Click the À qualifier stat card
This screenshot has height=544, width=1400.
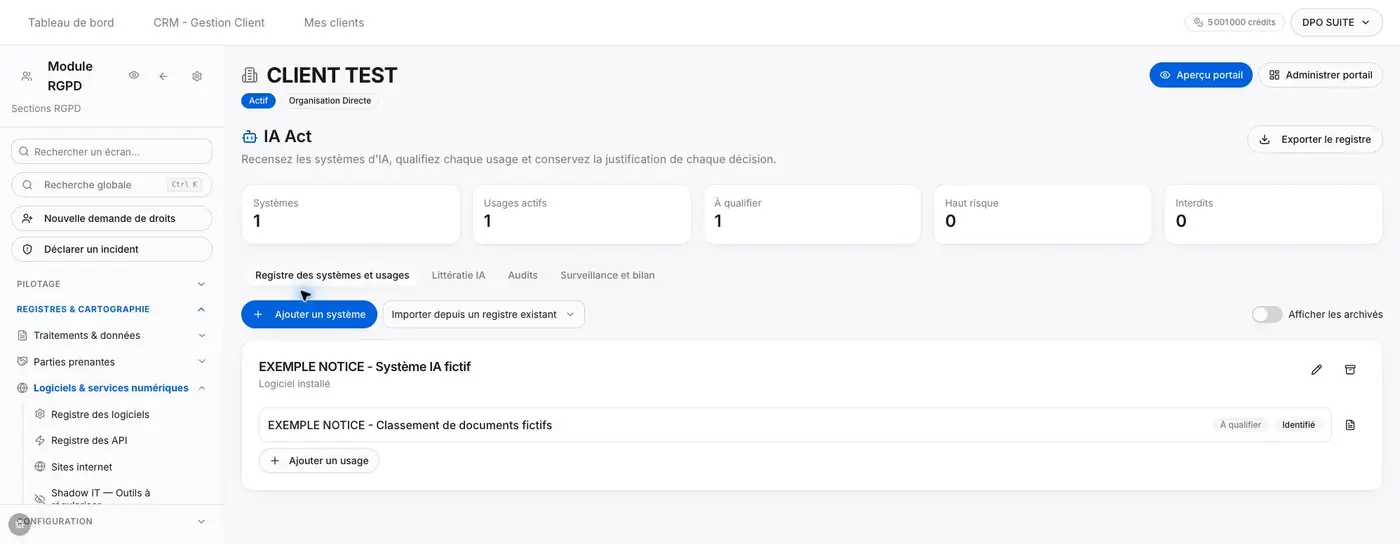(x=812, y=214)
